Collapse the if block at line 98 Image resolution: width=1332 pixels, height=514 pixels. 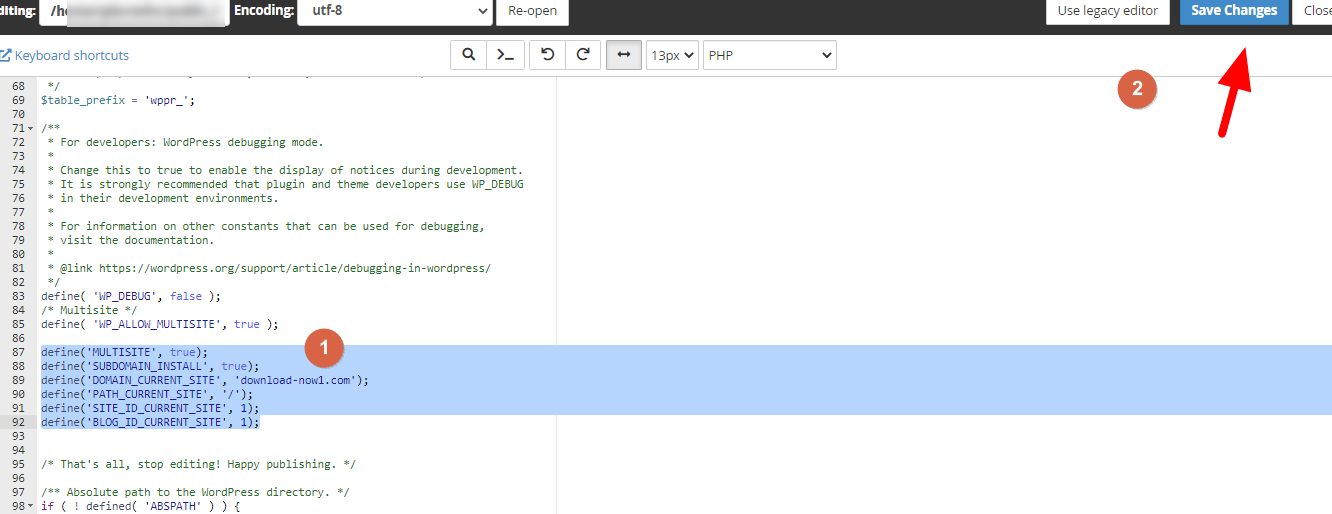[31, 507]
